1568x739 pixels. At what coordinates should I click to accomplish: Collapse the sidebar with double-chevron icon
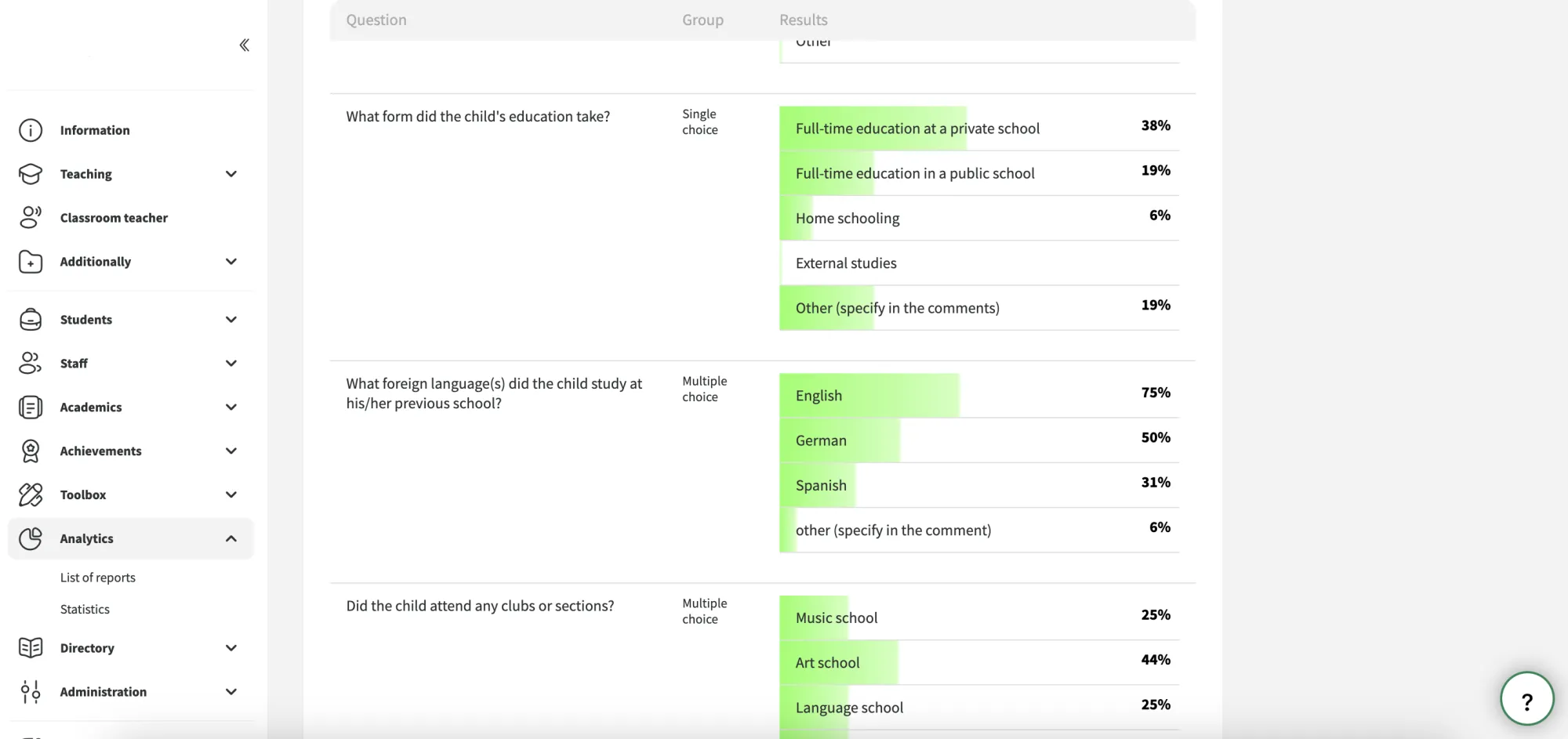point(245,45)
